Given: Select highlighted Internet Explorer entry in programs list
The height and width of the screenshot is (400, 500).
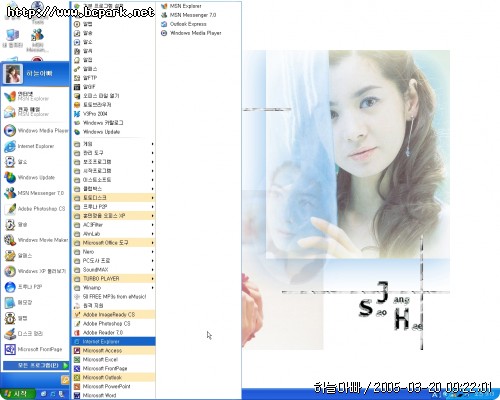Looking at the screenshot, I should point(114,341).
